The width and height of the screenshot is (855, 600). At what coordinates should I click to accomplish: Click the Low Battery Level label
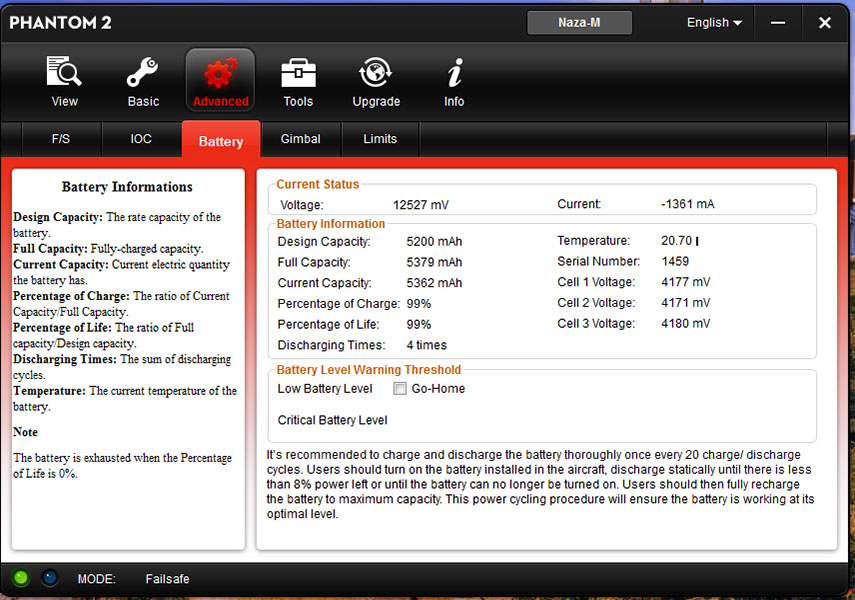325,389
